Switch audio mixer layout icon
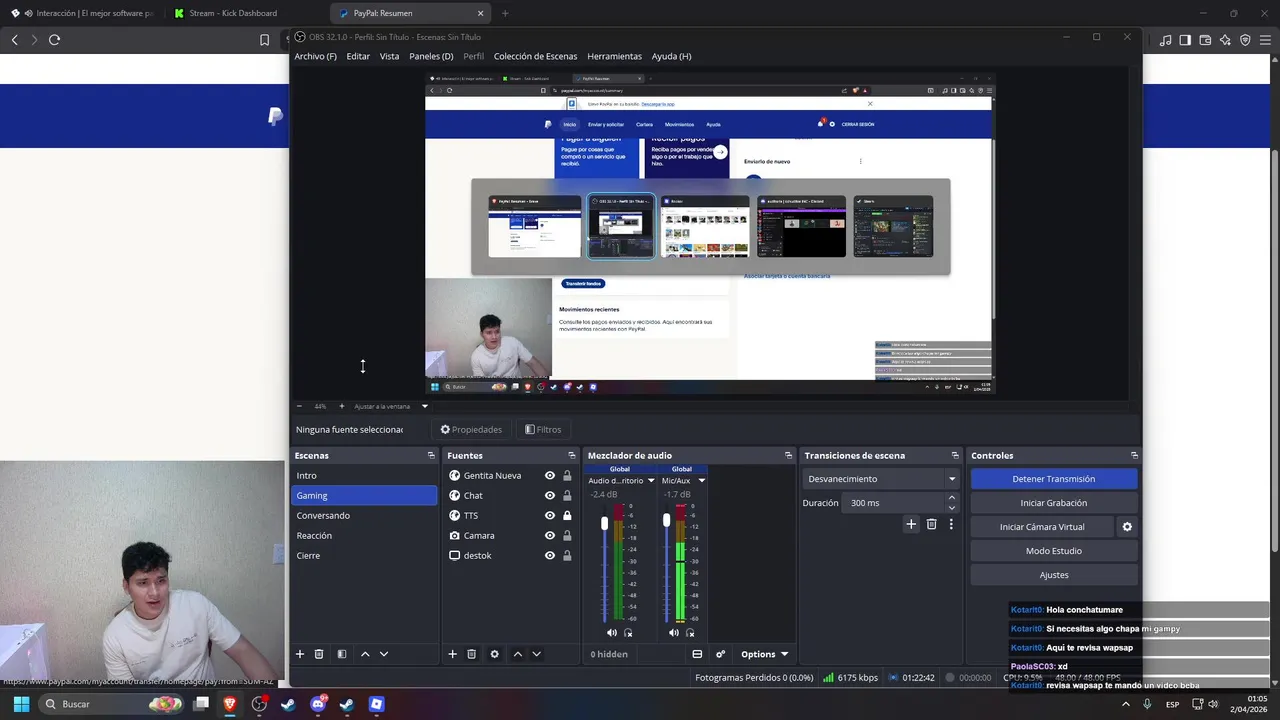 point(697,654)
